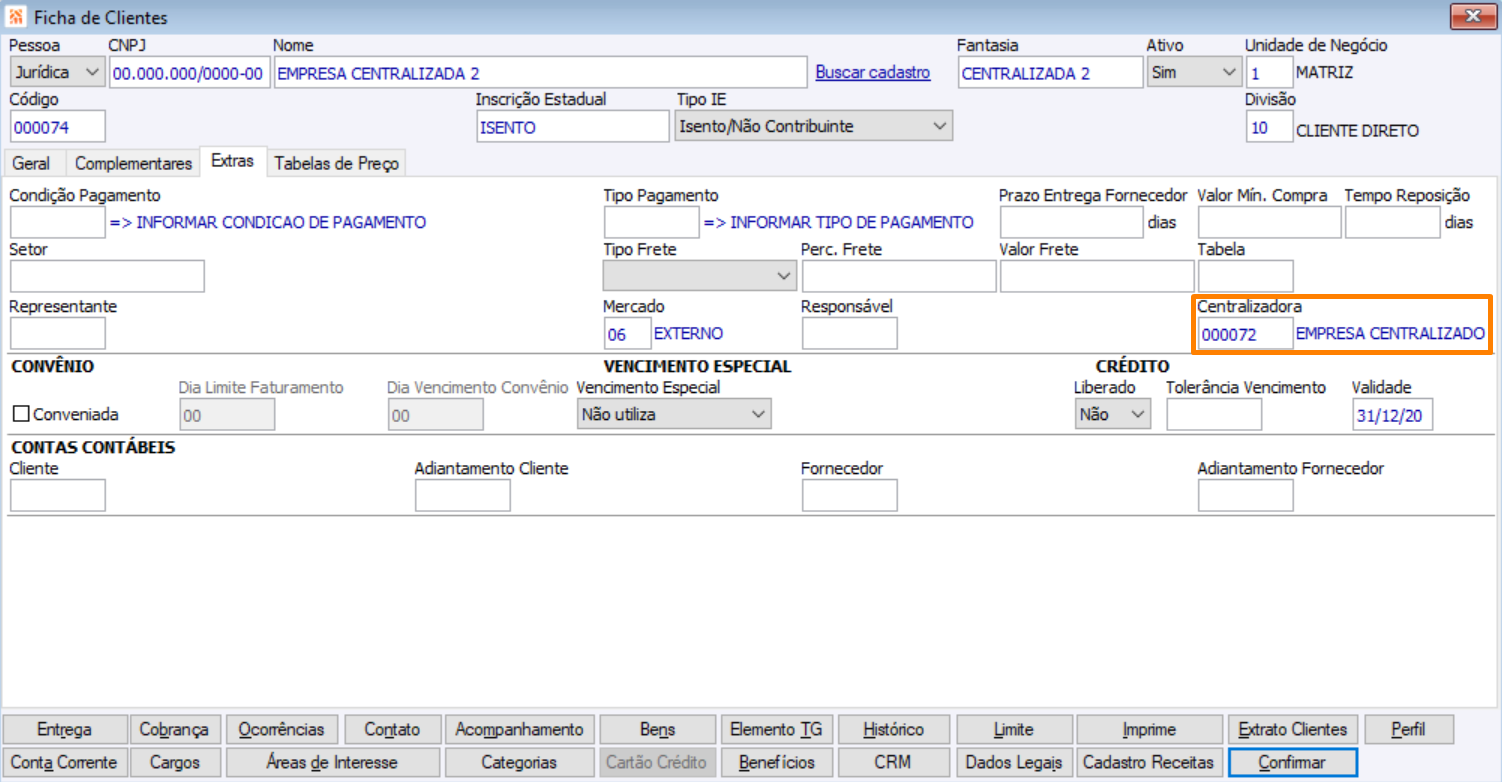
Task: Click the Dados Legais button
Action: [1014, 762]
